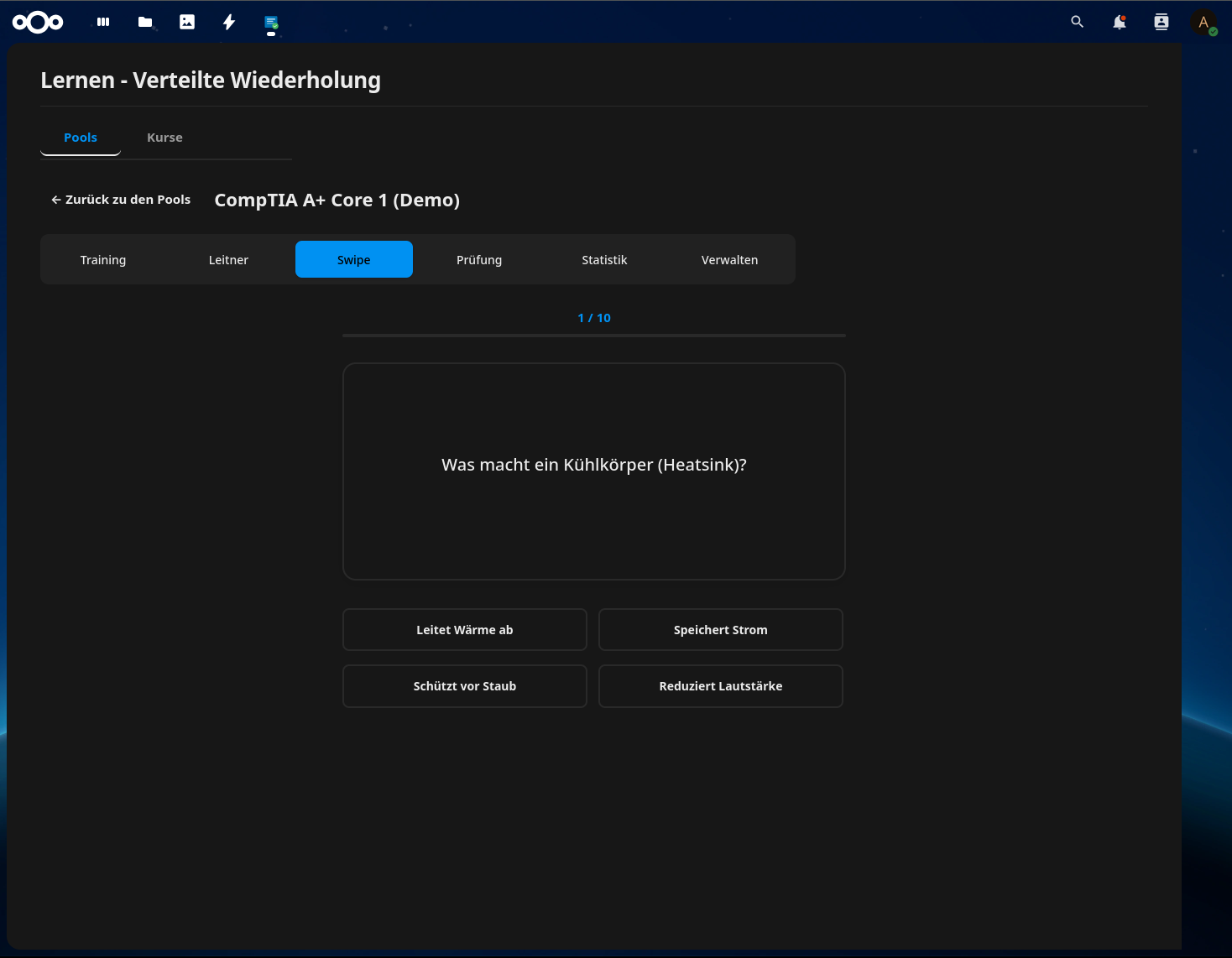This screenshot has width=1232, height=958.
Task: Click the Nextcloud logo
Action: pos(38,22)
